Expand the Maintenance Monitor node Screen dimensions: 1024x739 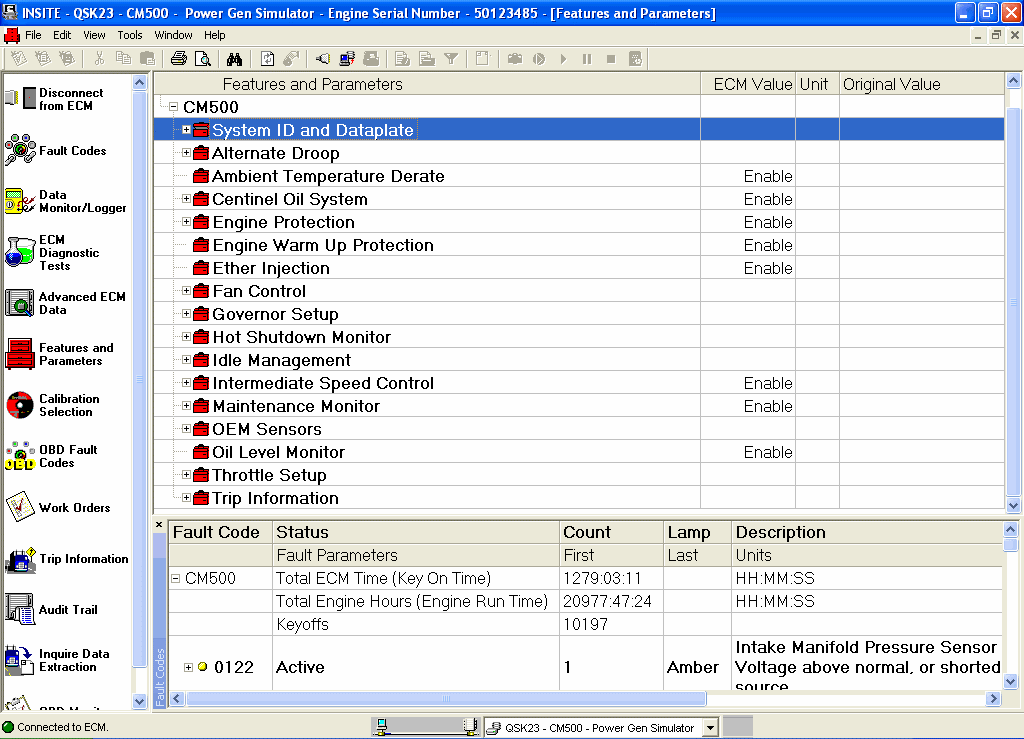186,406
